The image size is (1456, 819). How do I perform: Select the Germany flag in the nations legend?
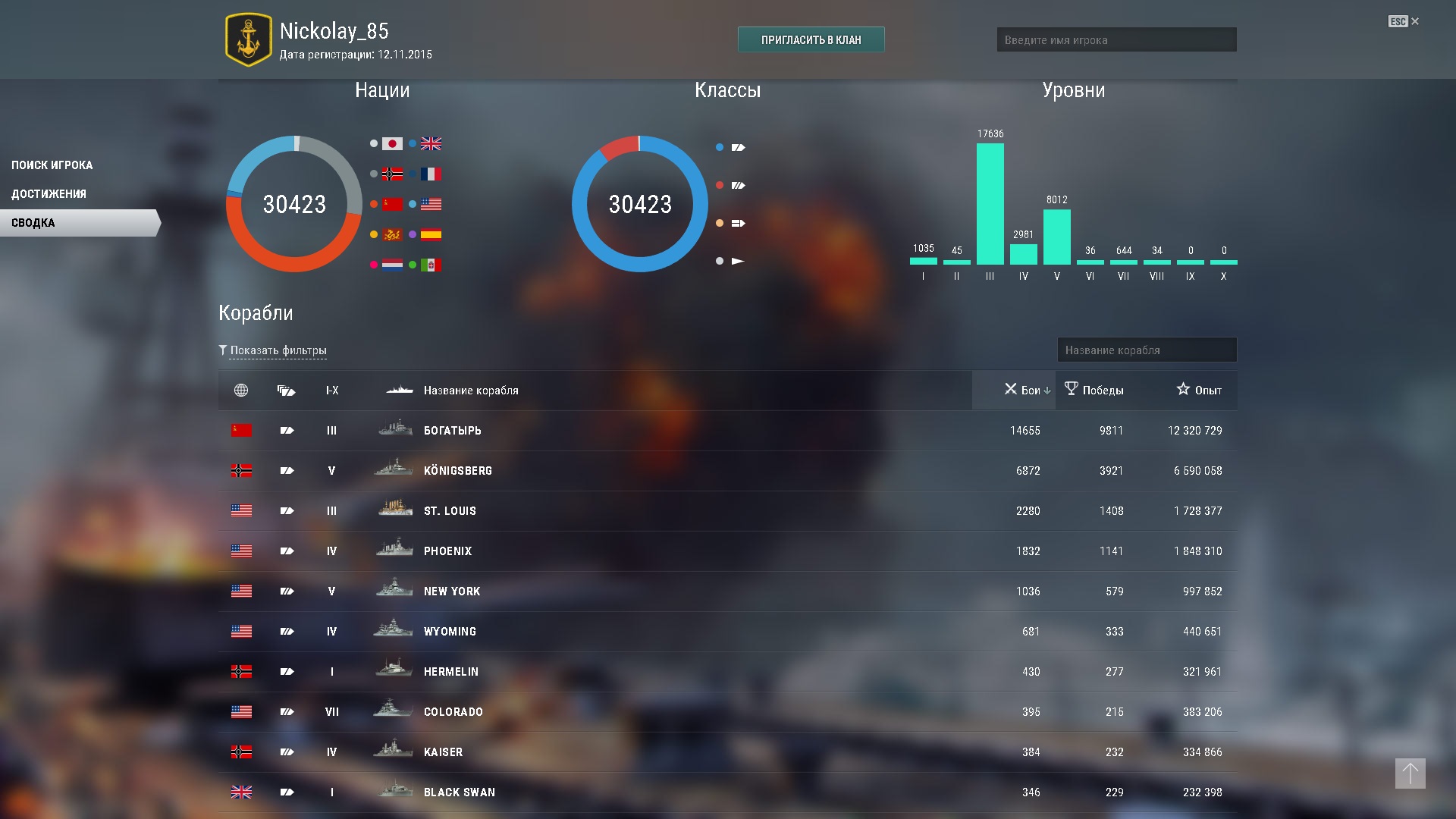click(x=392, y=174)
